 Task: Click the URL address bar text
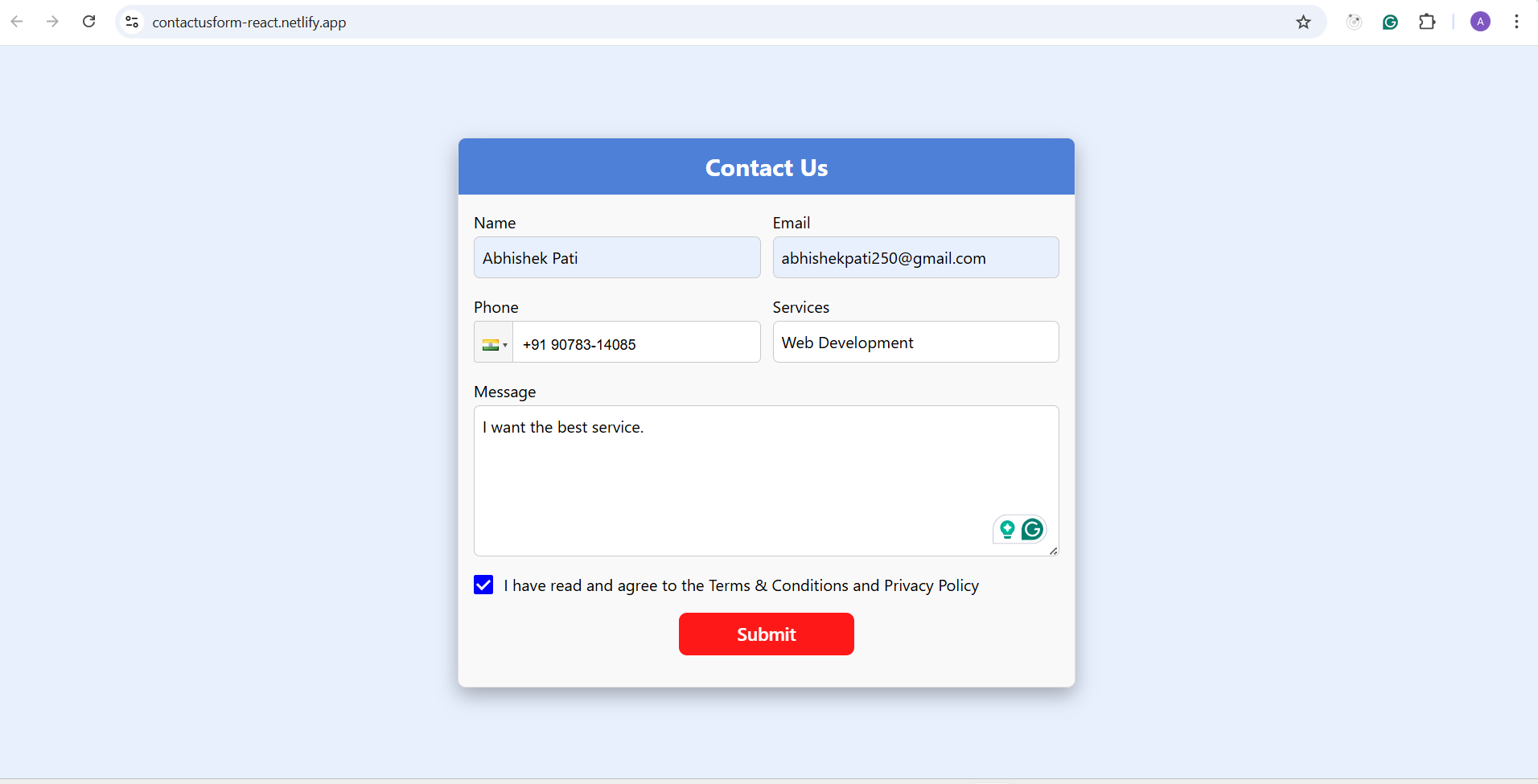249,22
